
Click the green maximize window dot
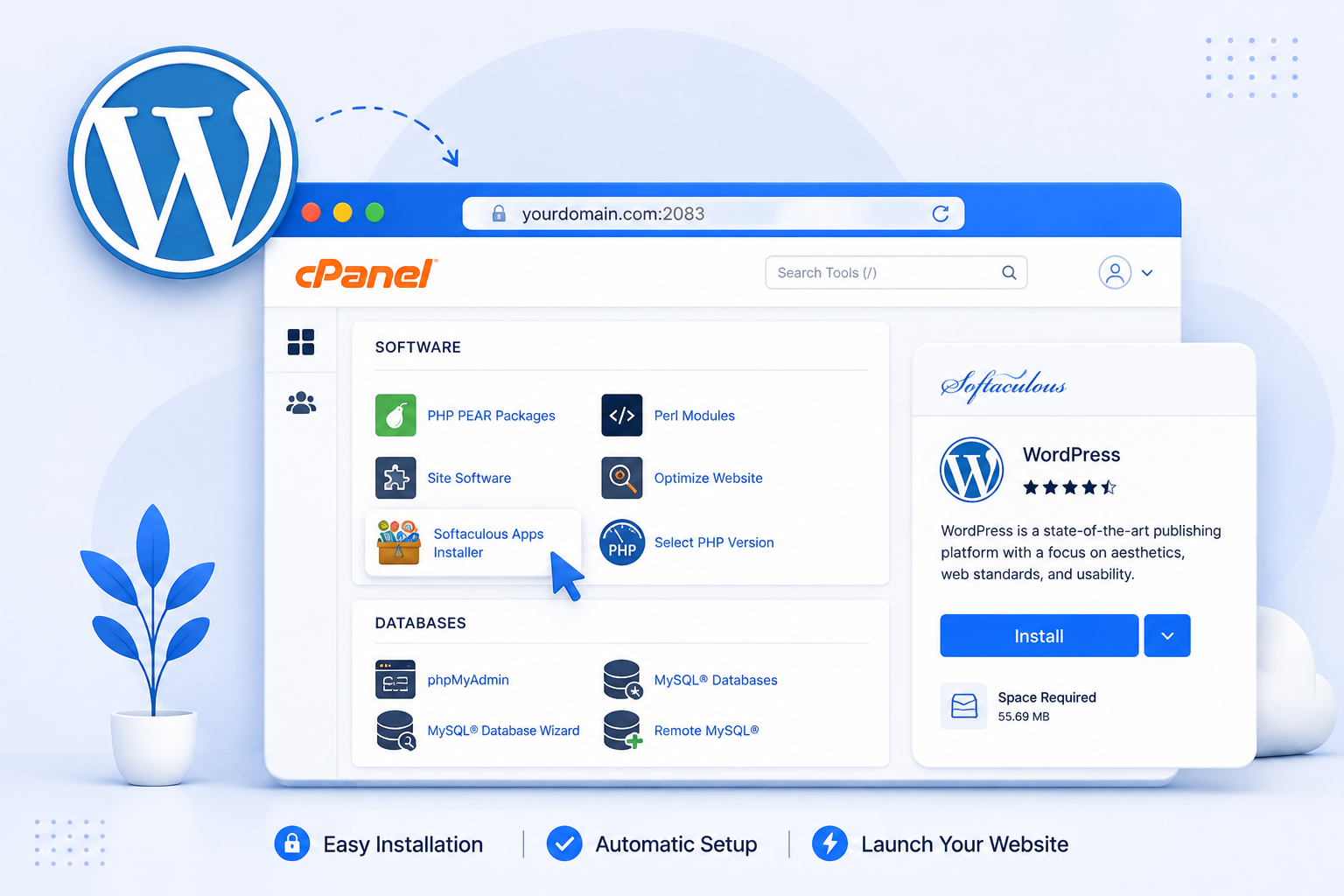pyautogui.click(x=374, y=212)
